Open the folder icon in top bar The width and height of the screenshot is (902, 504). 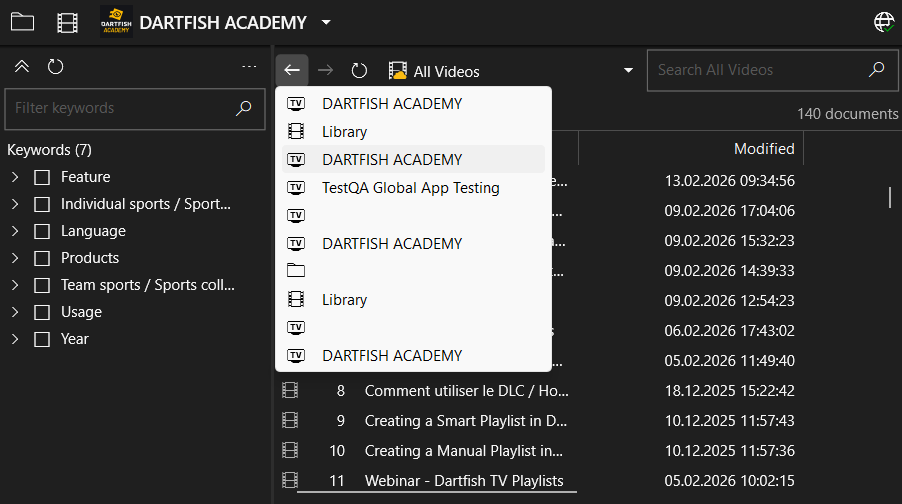[22, 22]
